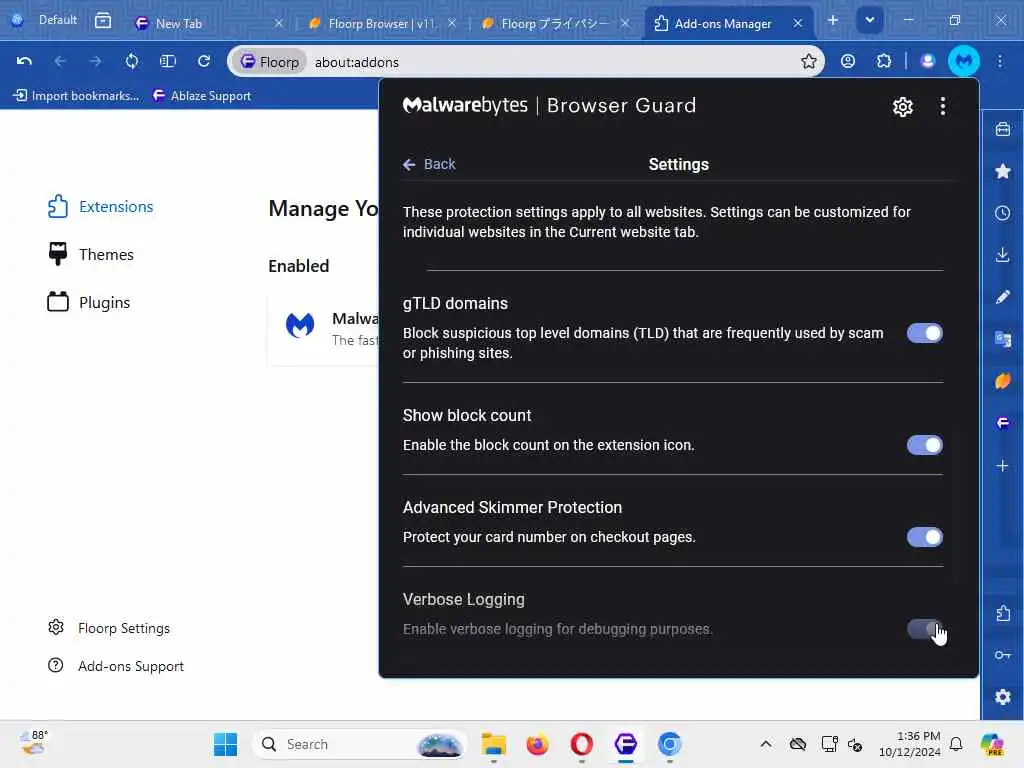Viewport: 1024px width, 768px height.
Task: Go back from Browser Guard Settings
Action: point(429,165)
